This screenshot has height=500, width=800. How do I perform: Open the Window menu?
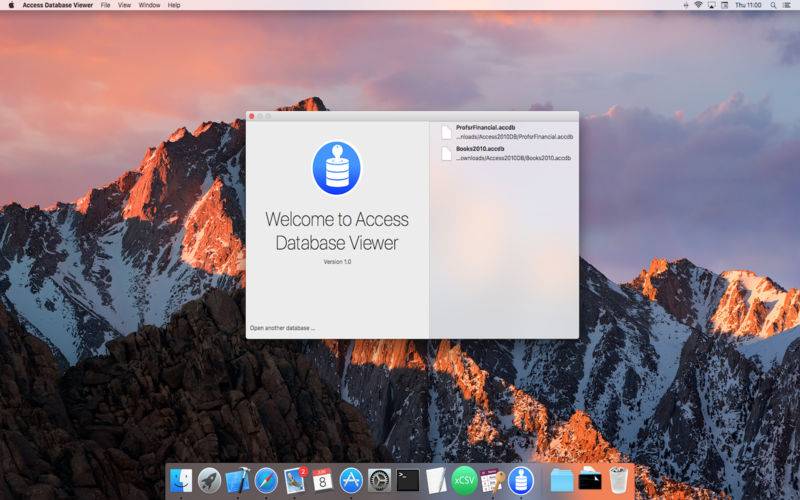pos(149,5)
